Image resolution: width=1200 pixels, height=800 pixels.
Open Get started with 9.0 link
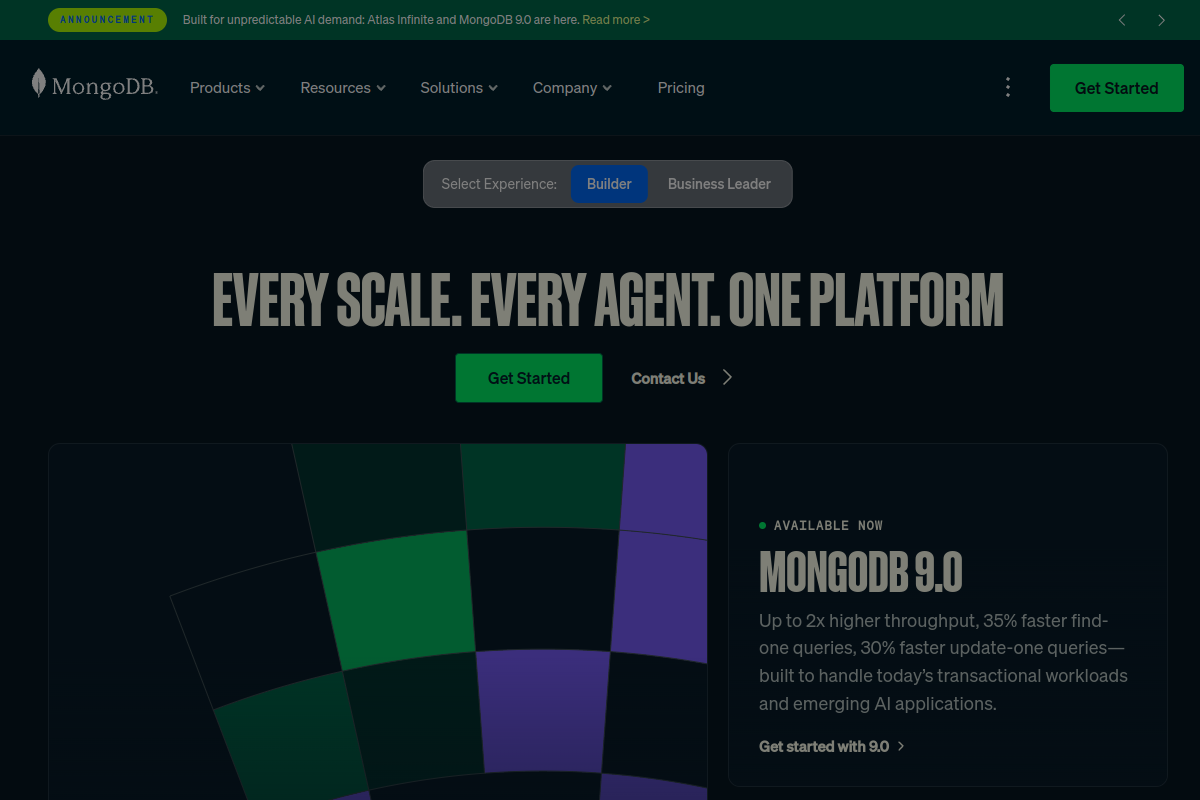click(824, 746)
